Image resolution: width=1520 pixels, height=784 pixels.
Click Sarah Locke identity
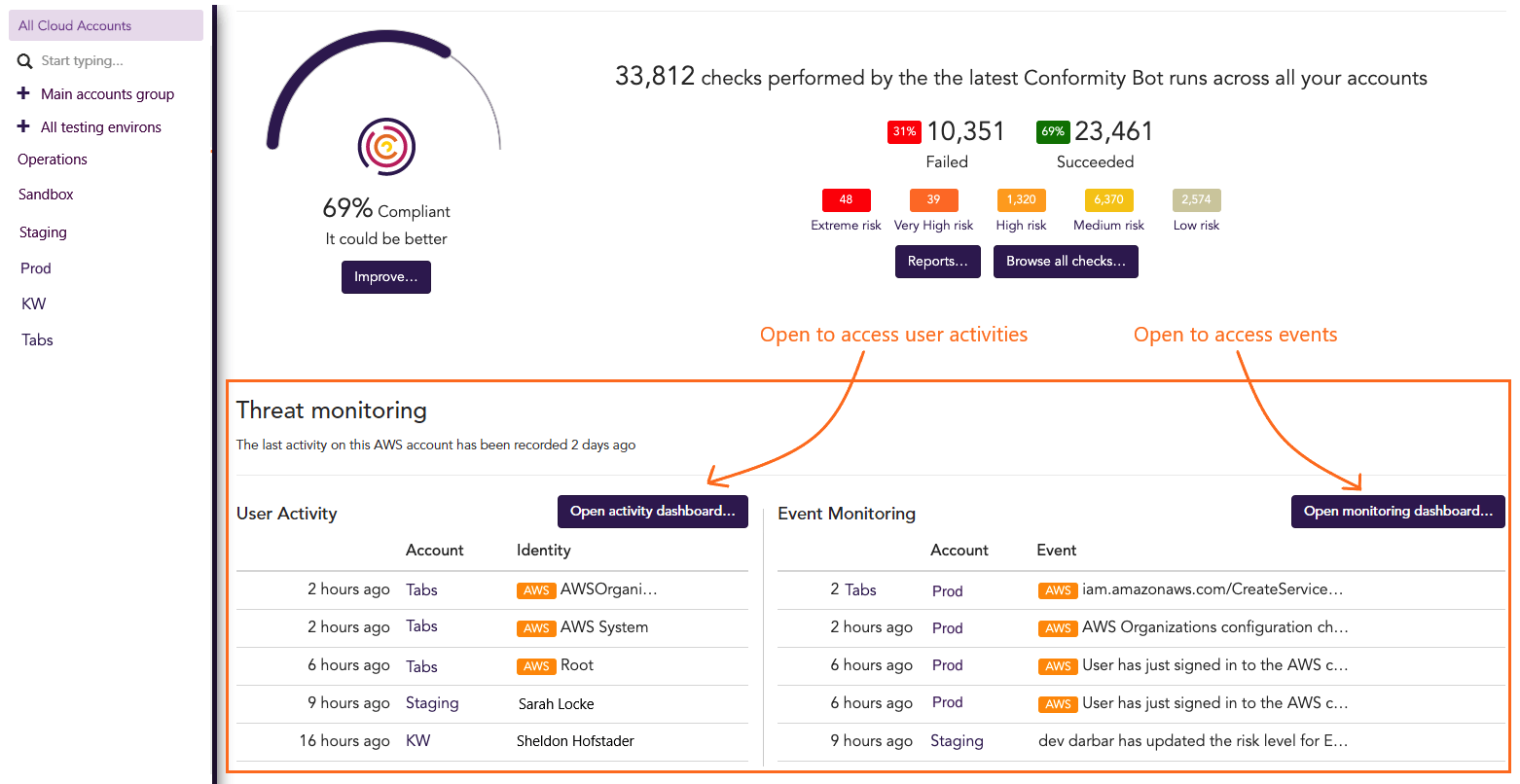click(556, 704)
